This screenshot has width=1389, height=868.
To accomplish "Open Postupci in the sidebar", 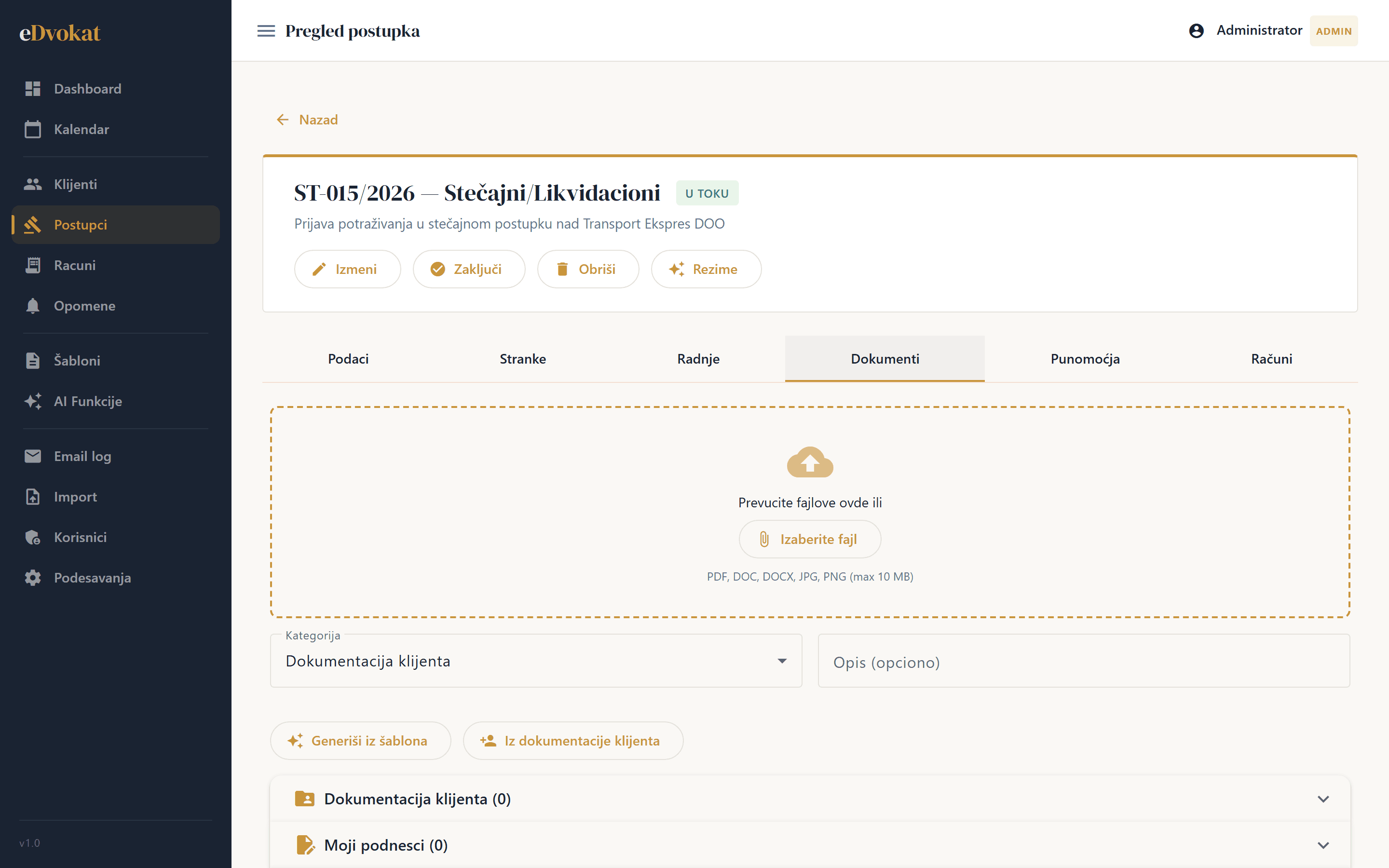I will coord(115,224).
